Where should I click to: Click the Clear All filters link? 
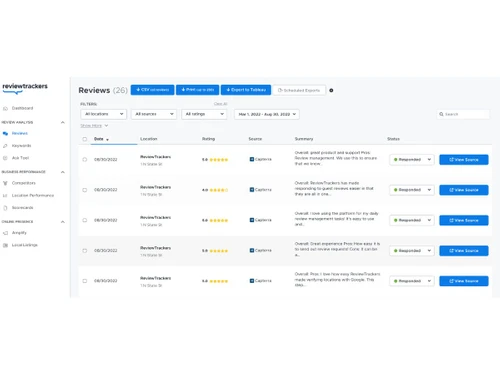click(220, 104)
